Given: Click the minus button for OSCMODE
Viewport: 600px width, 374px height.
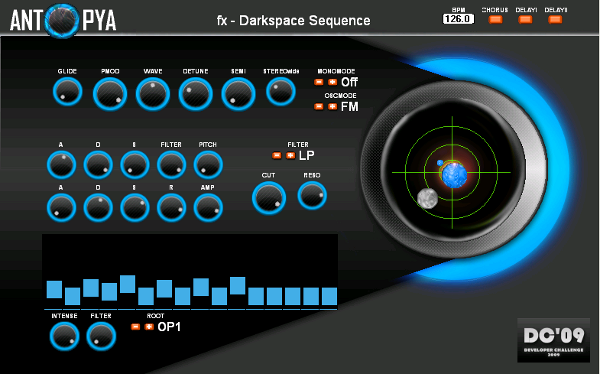Looking at the screenshot, I should pos(319,106).
